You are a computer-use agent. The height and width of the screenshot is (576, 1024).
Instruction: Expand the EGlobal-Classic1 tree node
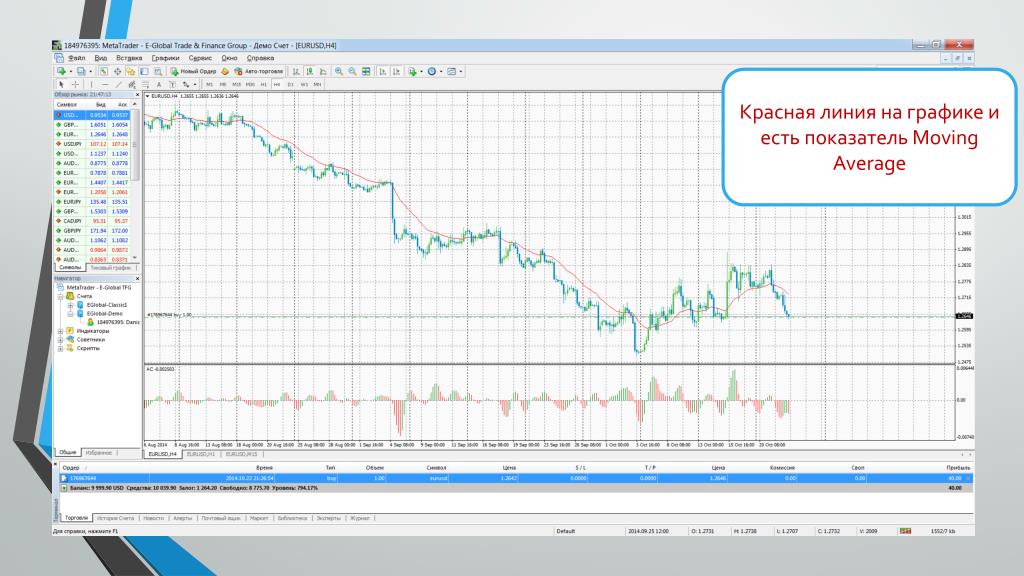[x=71, y=305]
